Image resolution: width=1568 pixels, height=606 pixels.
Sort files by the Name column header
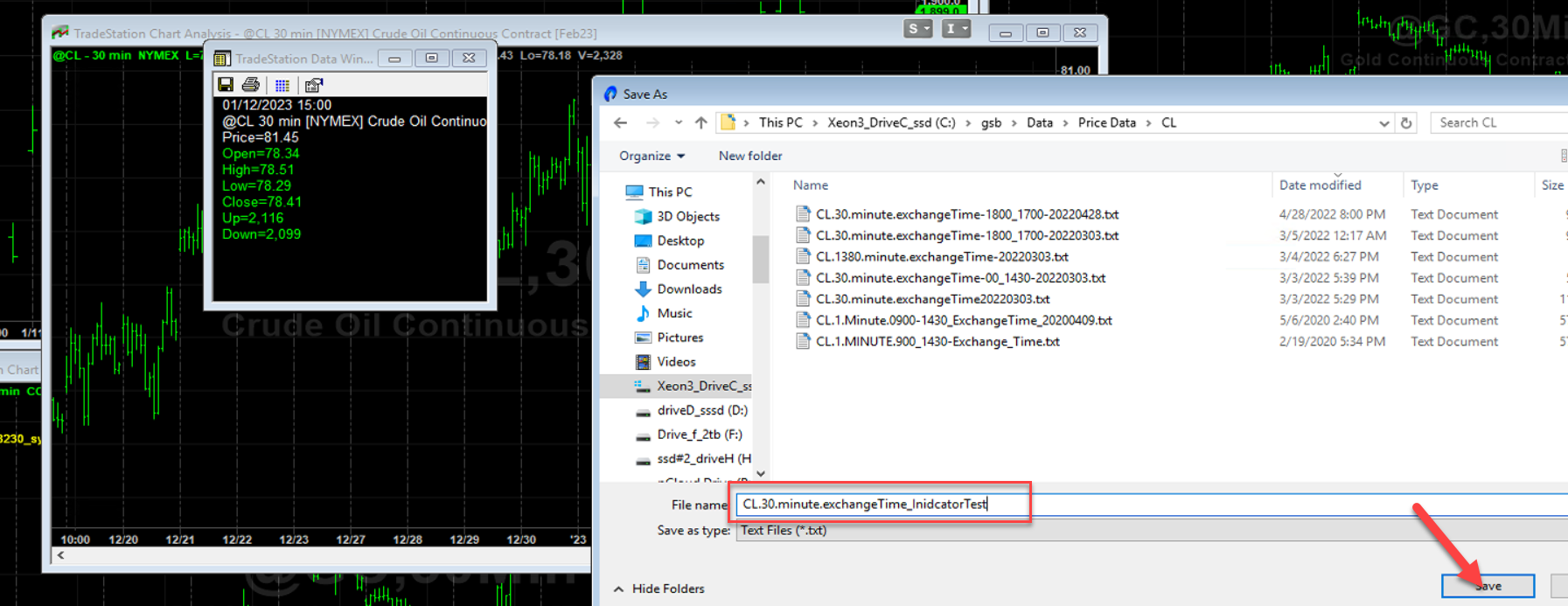coord(811,185)
